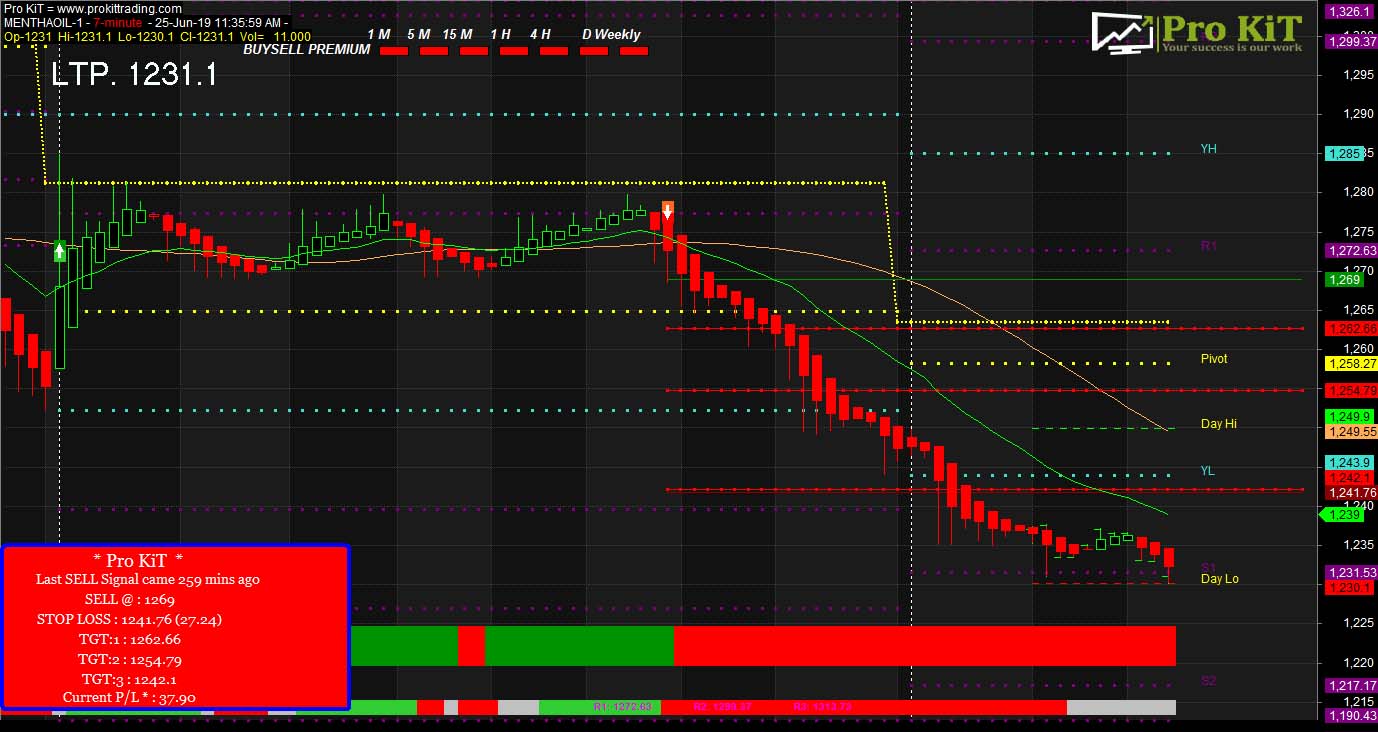Click the red indicator under 1 M
This screenshot has width=1378, height=732.
pos(394,51)
